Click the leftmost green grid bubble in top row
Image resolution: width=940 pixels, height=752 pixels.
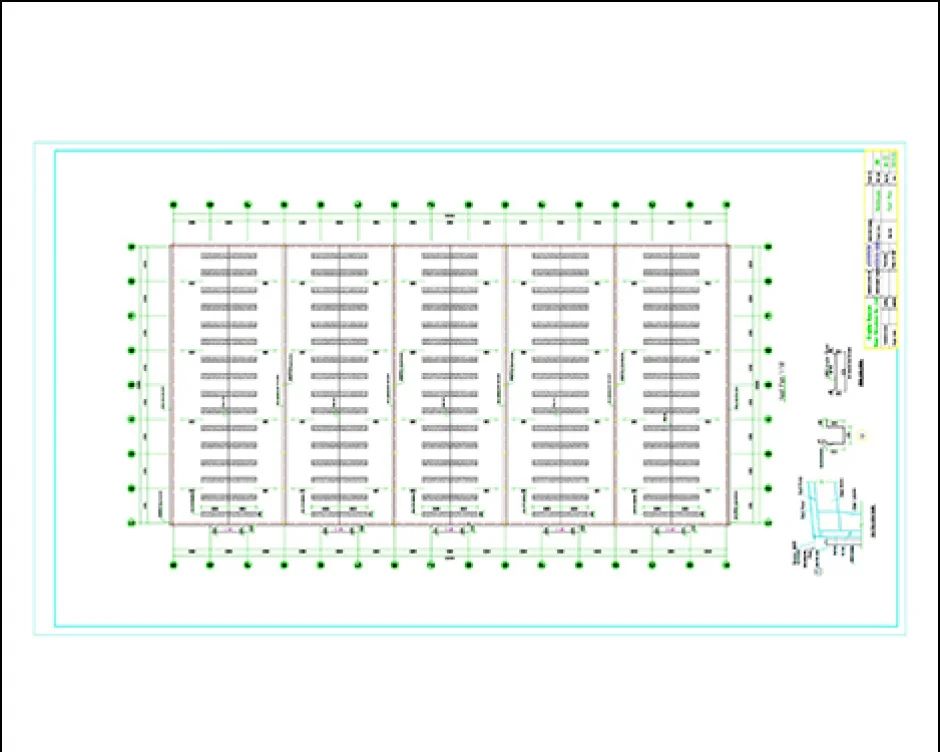(x=174, y=205)
